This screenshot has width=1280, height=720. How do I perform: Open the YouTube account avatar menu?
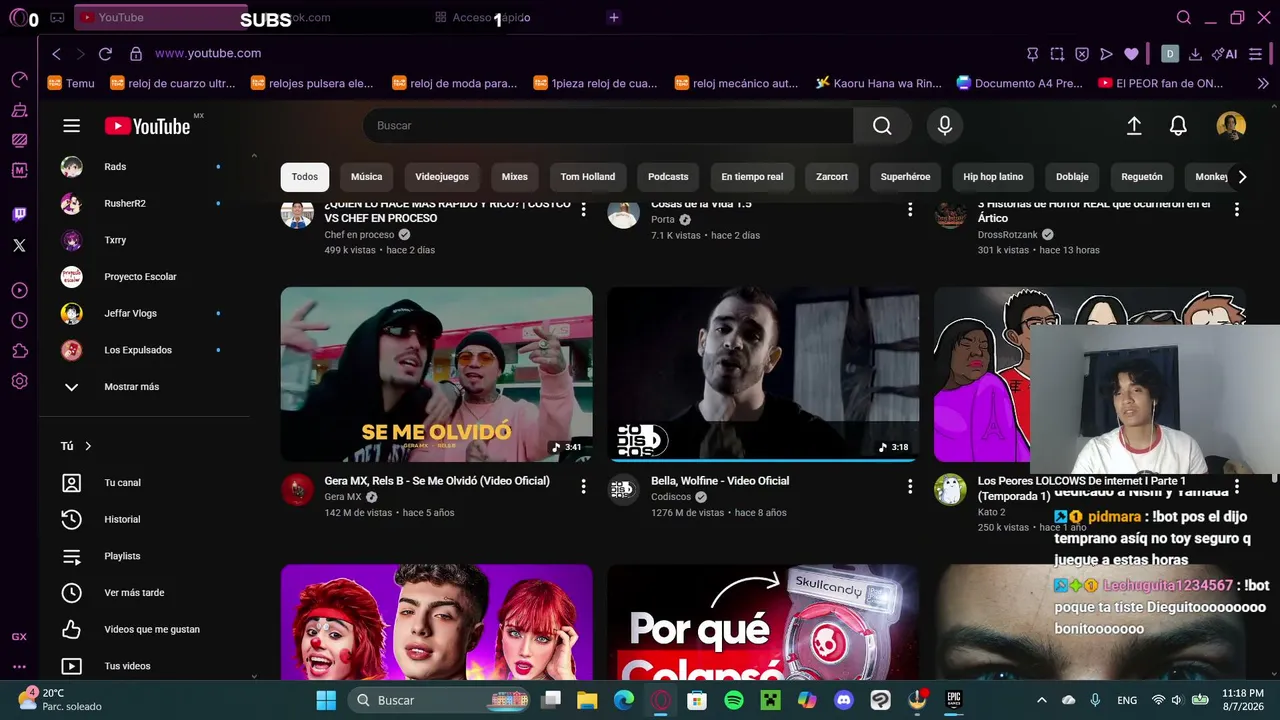[1231, 126]
